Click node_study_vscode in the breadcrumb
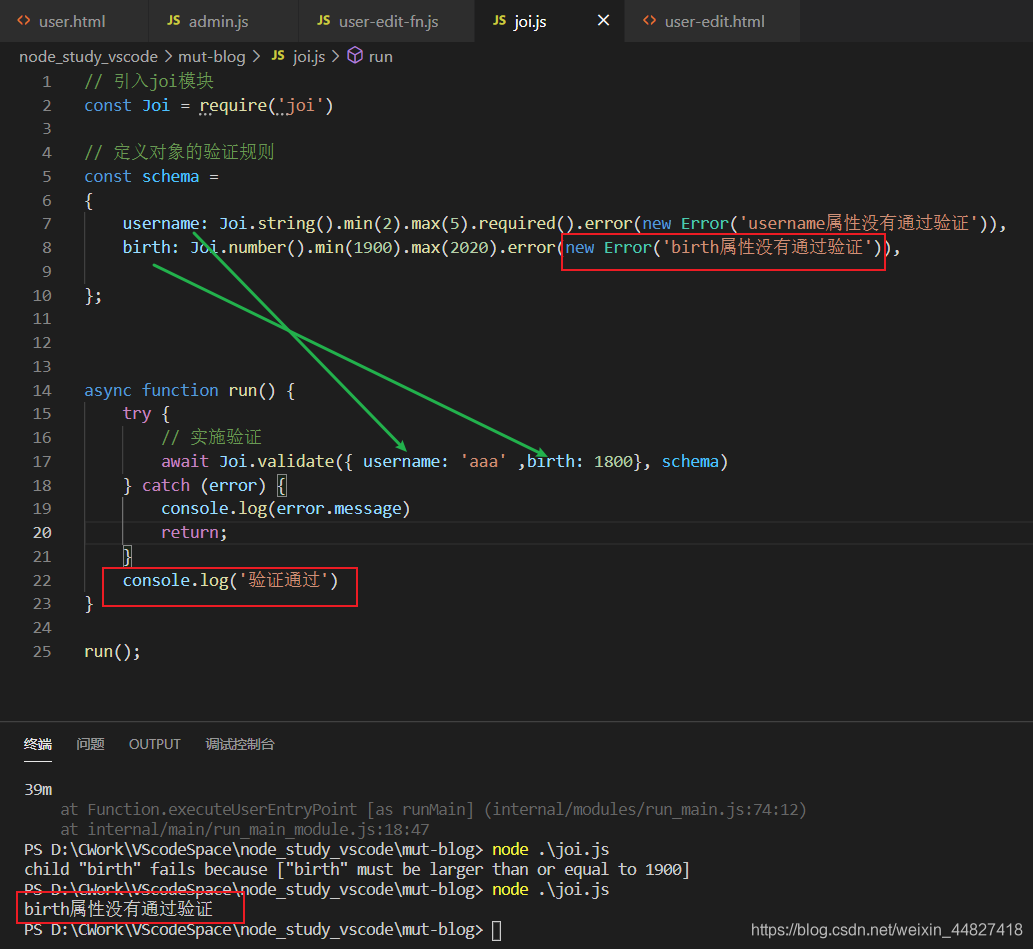The image size is (1033, 949). (88, 57)
